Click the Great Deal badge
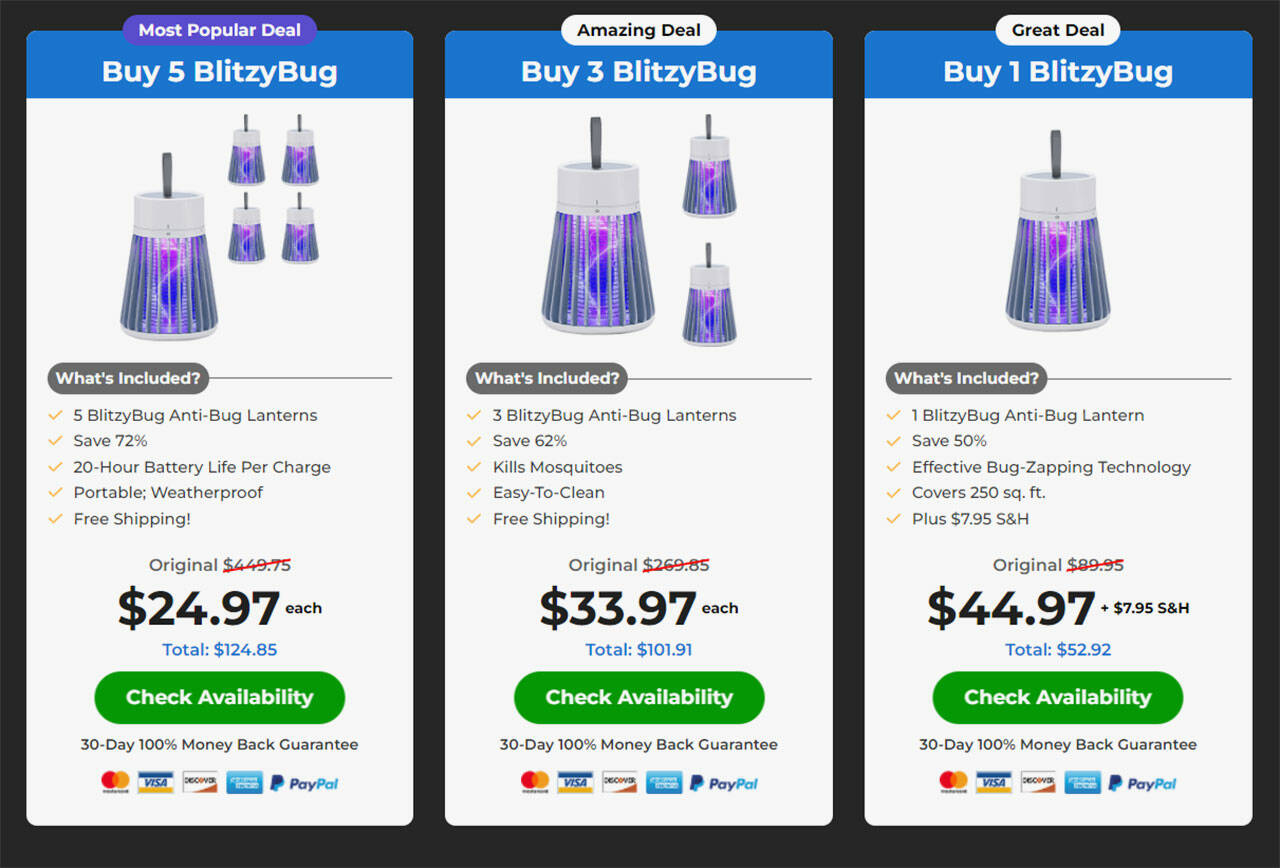Image resolution: width=1280 pixels, height=868 pixels. click(1058, 30)
